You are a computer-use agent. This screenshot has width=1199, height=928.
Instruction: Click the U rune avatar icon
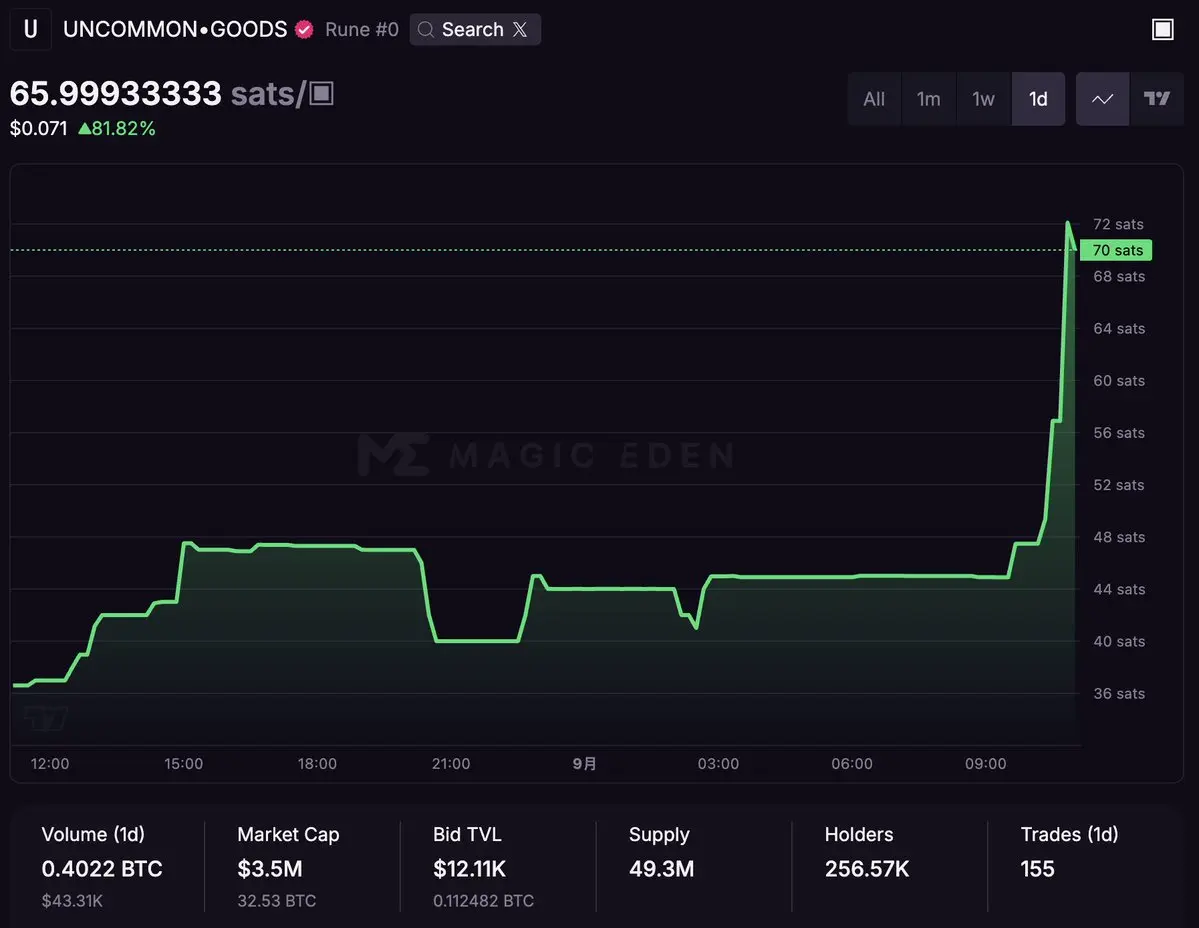[31, 29]
